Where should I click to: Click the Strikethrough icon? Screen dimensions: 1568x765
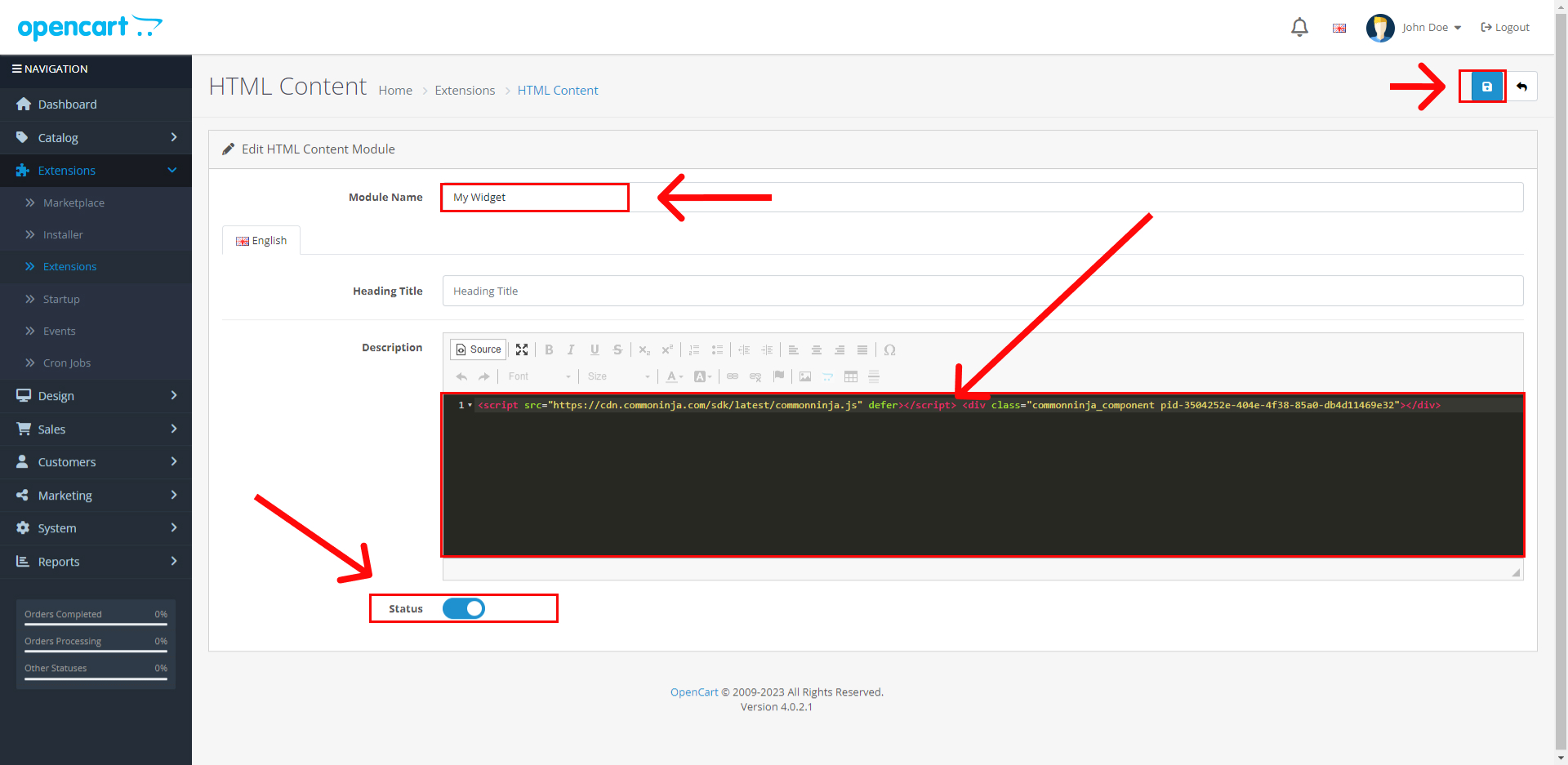pos(617,349)
